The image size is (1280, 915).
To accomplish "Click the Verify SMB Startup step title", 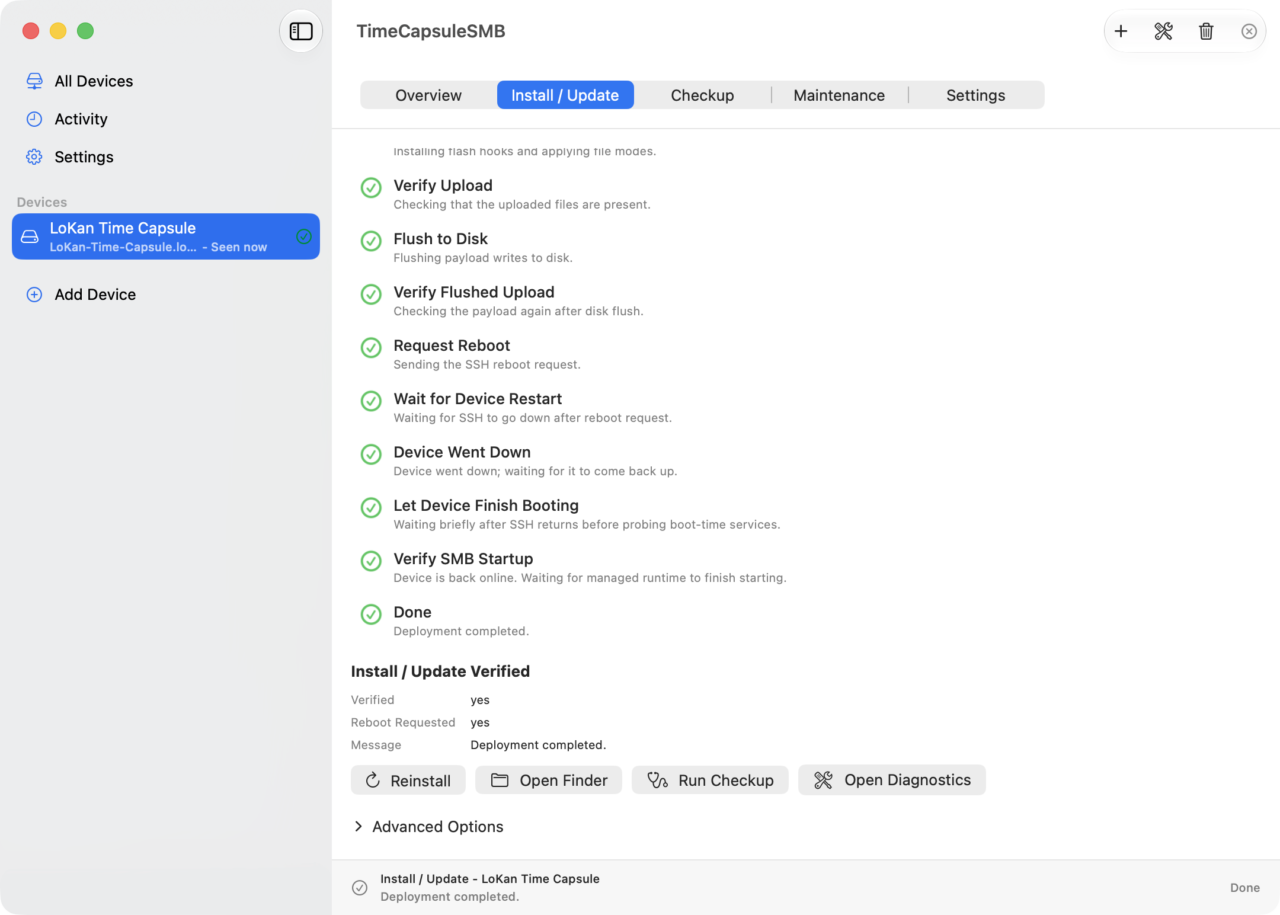I will [463, 559].
